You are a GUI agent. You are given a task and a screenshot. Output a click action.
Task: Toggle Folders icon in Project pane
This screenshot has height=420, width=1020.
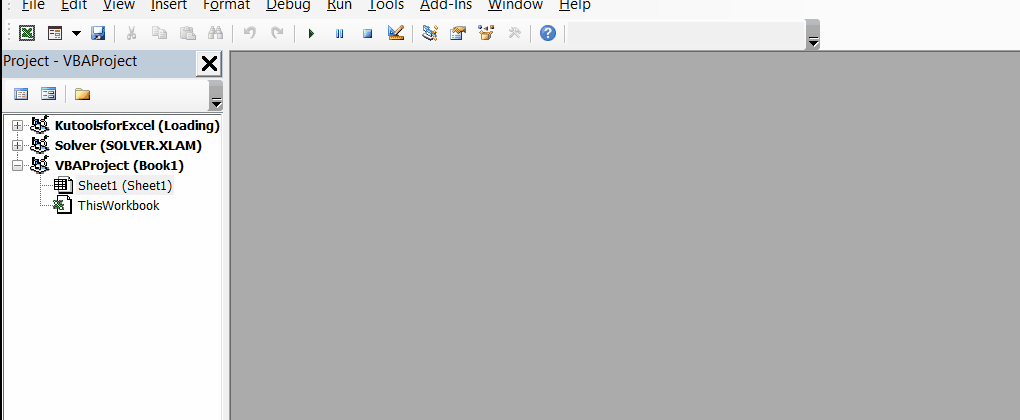[82, 94]
